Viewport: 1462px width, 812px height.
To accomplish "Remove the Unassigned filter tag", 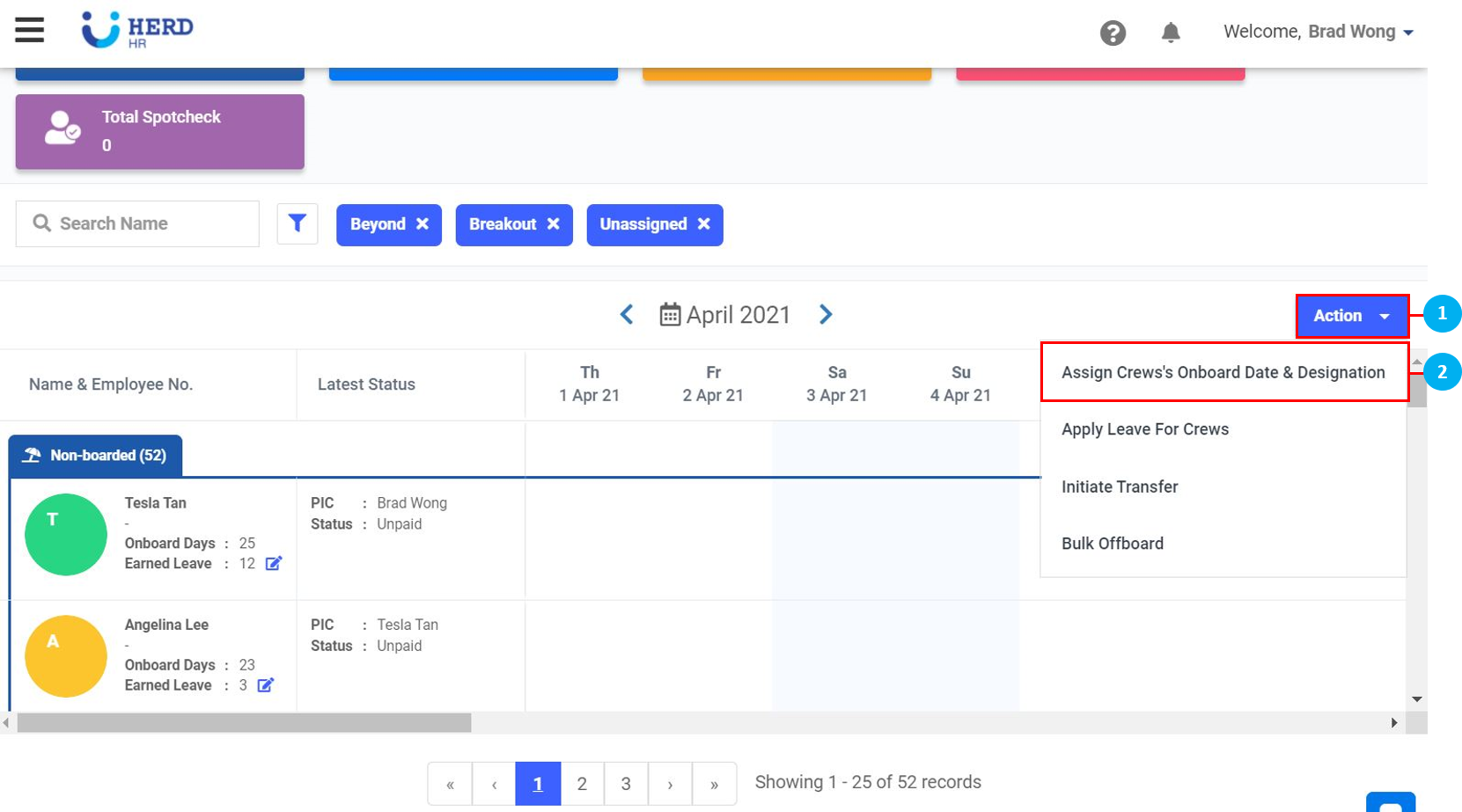I will point(703,224).
